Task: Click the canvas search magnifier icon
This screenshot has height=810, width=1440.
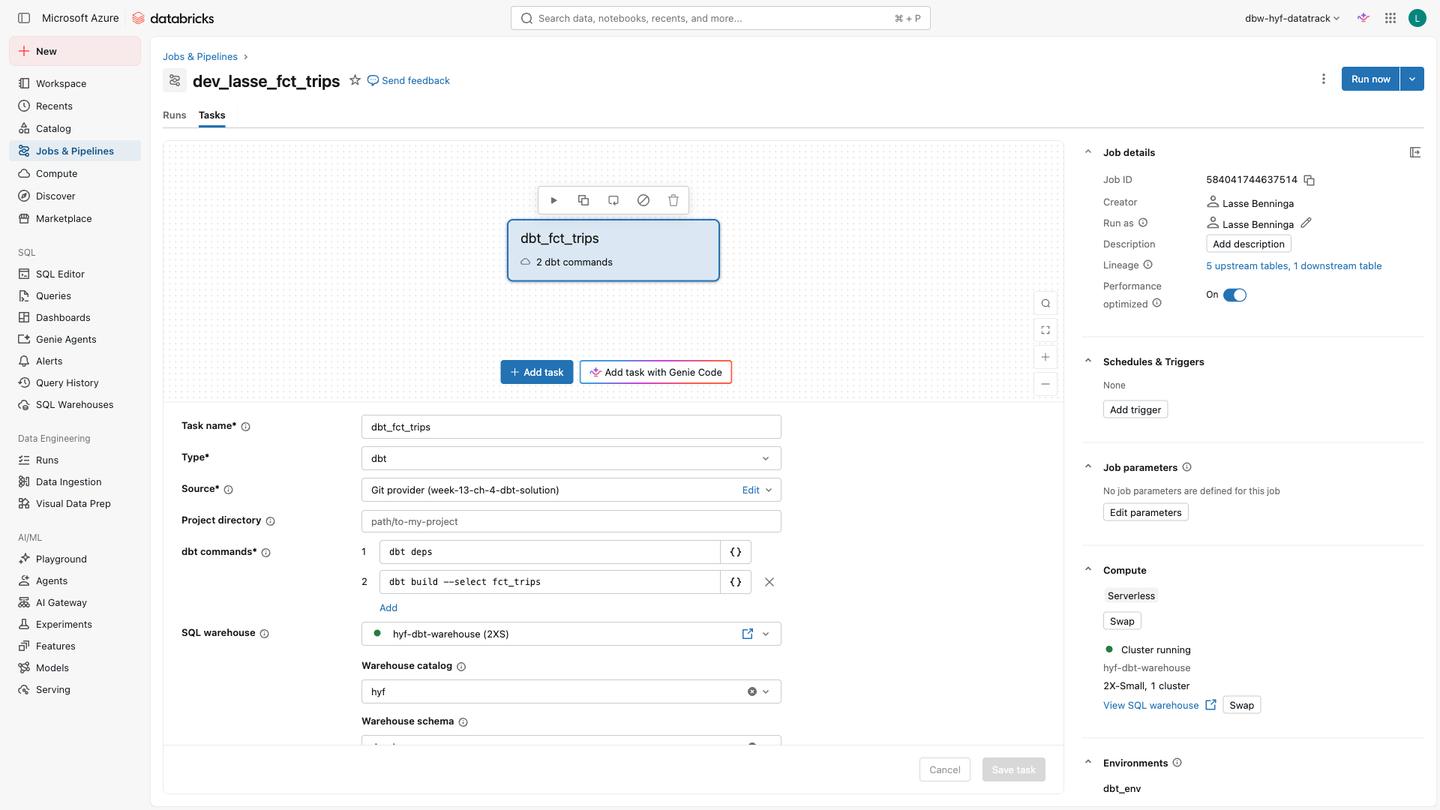Action: (x=1046, y=303)
